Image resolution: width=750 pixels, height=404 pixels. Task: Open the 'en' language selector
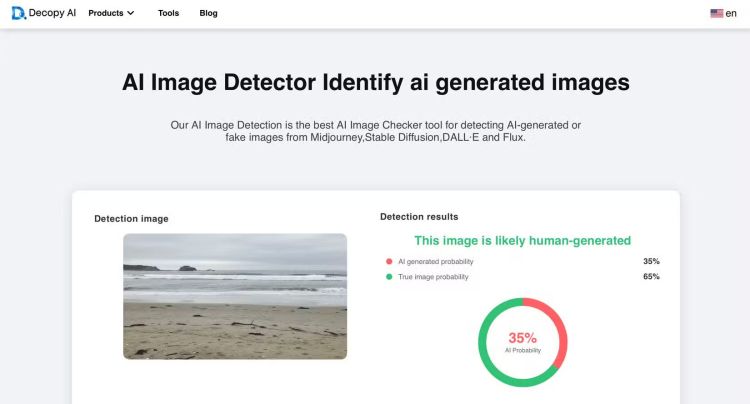[x=731, y=13]
